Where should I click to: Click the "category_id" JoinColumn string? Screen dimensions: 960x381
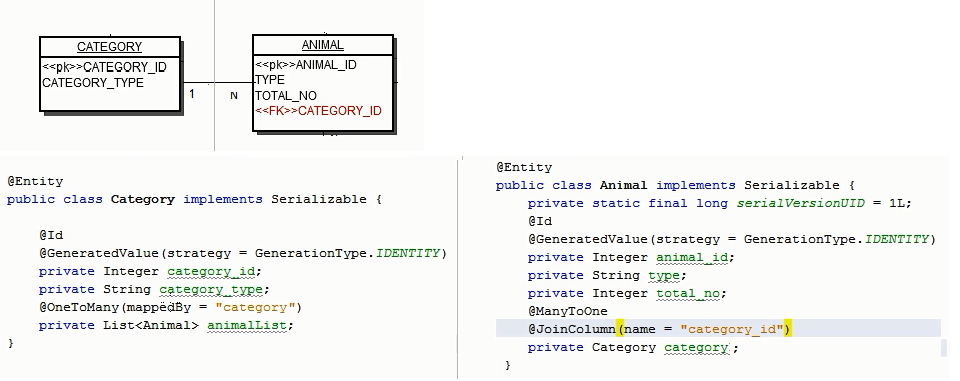click(732, 329)
